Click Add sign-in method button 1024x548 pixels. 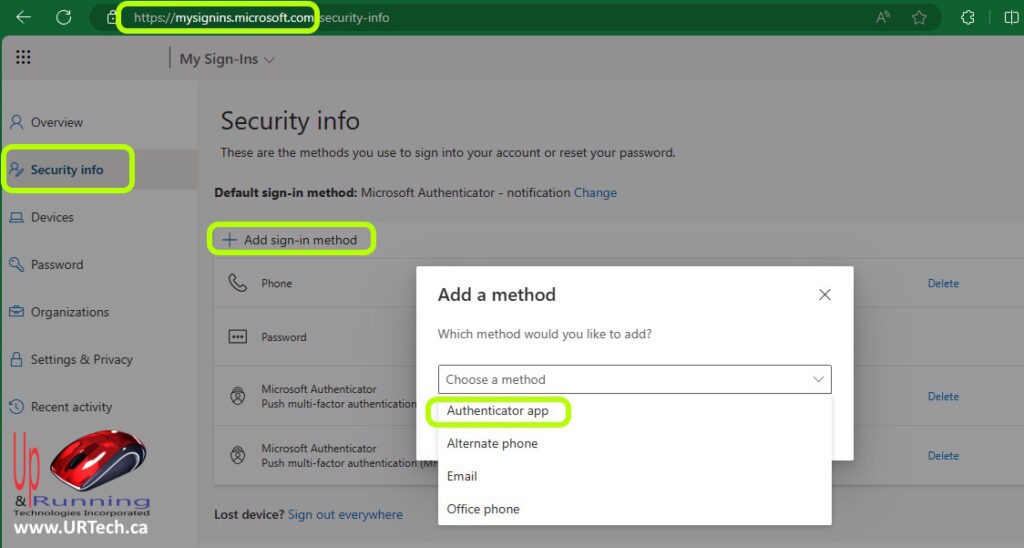(290, 240)
